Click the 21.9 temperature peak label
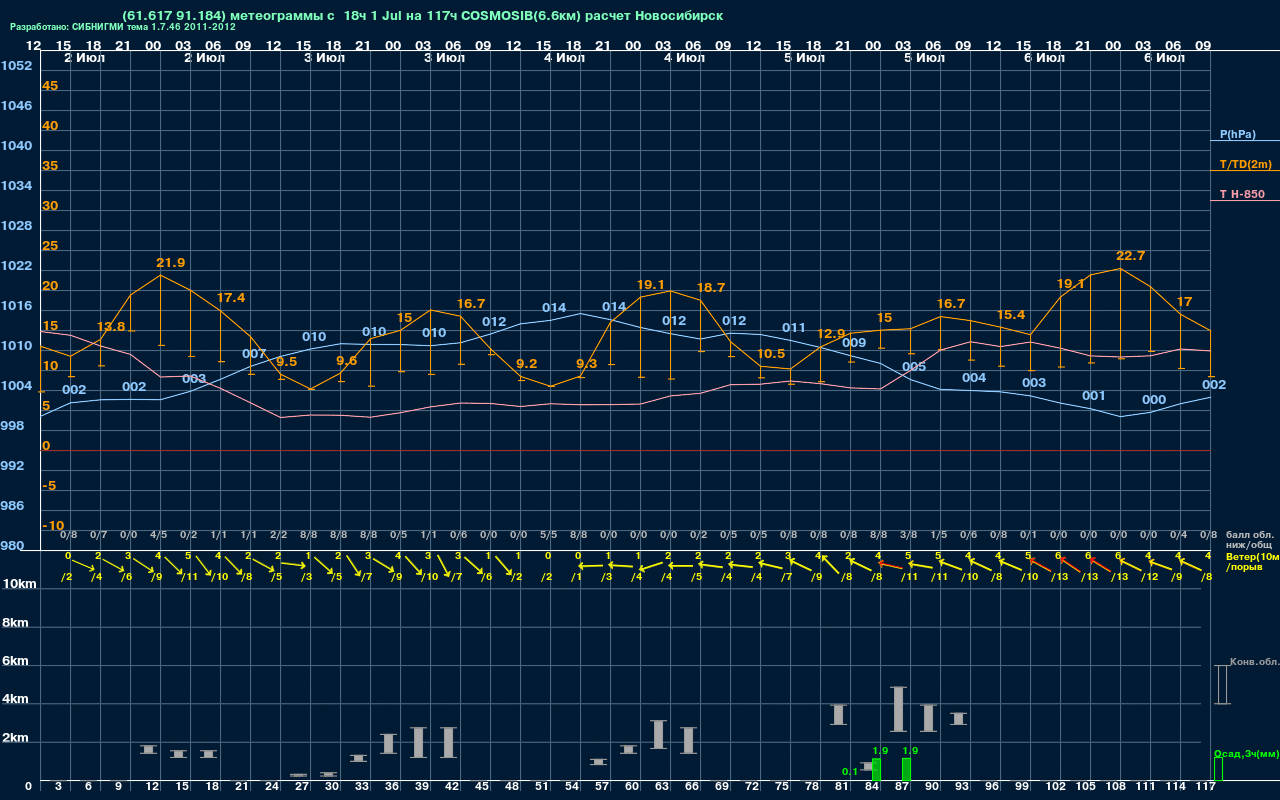This screenshot has height=800, width=1280. [x=171, y=263]
